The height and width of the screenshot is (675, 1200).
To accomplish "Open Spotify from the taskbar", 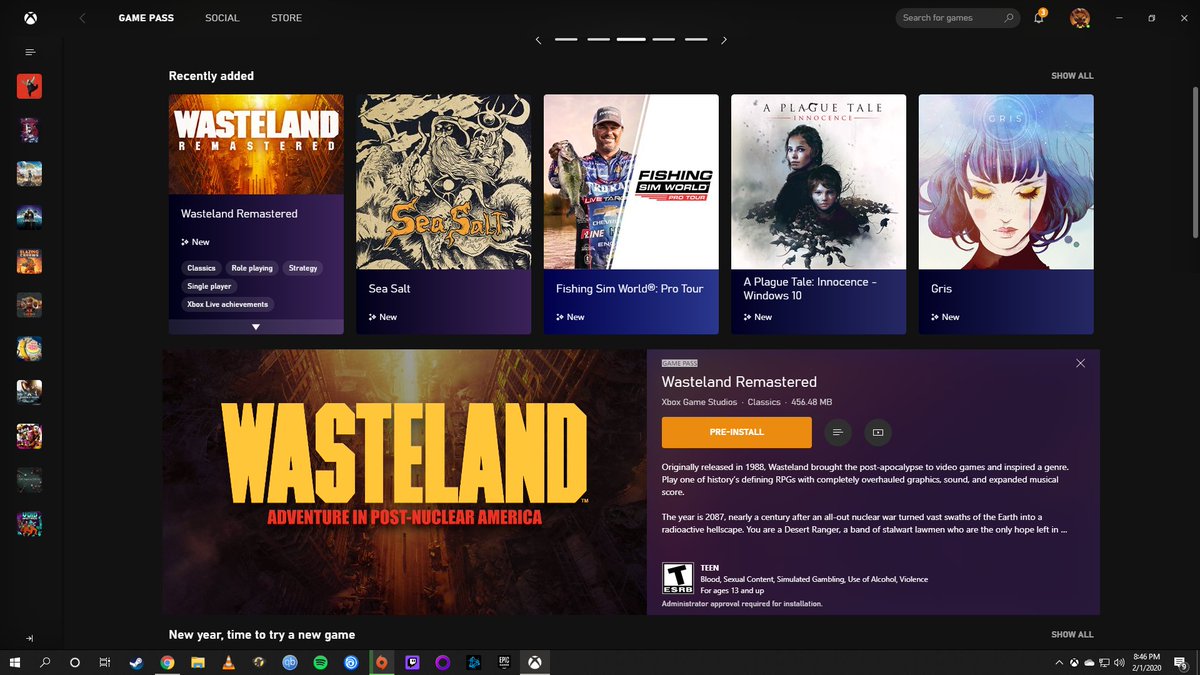I will (x=320, y=662).
